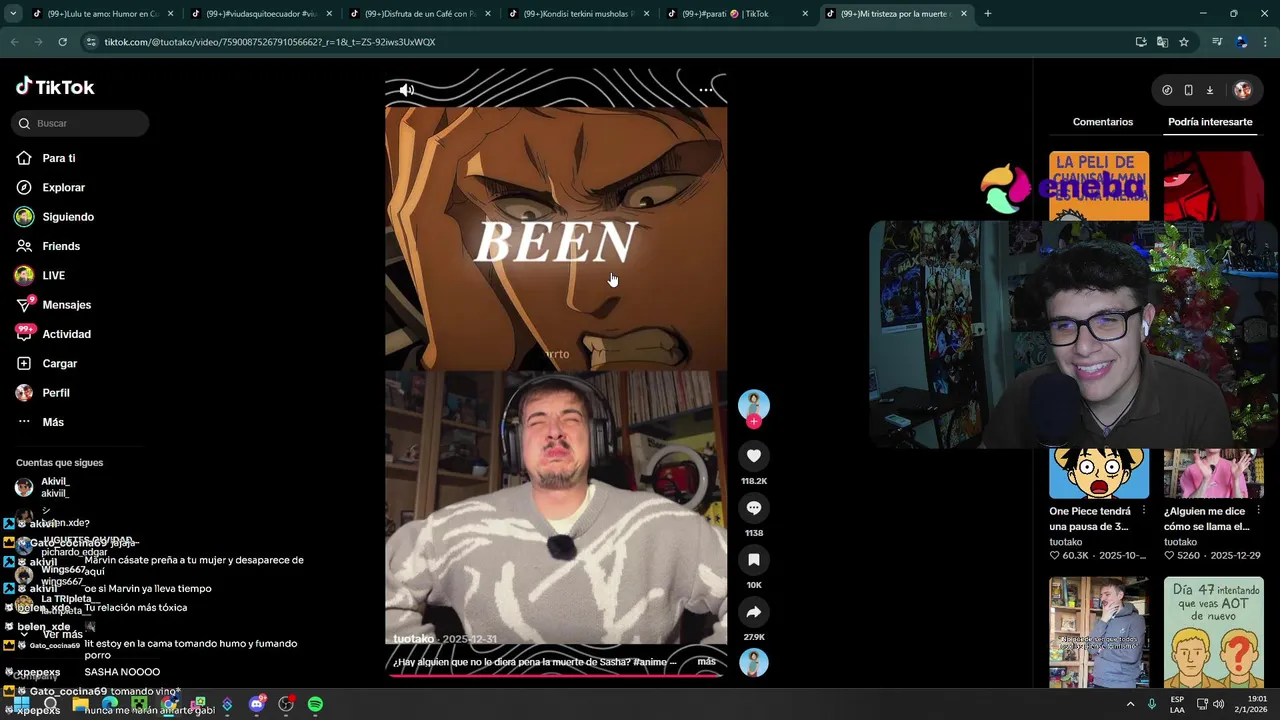Go to Para ti feed

click(x=46, y=158)
